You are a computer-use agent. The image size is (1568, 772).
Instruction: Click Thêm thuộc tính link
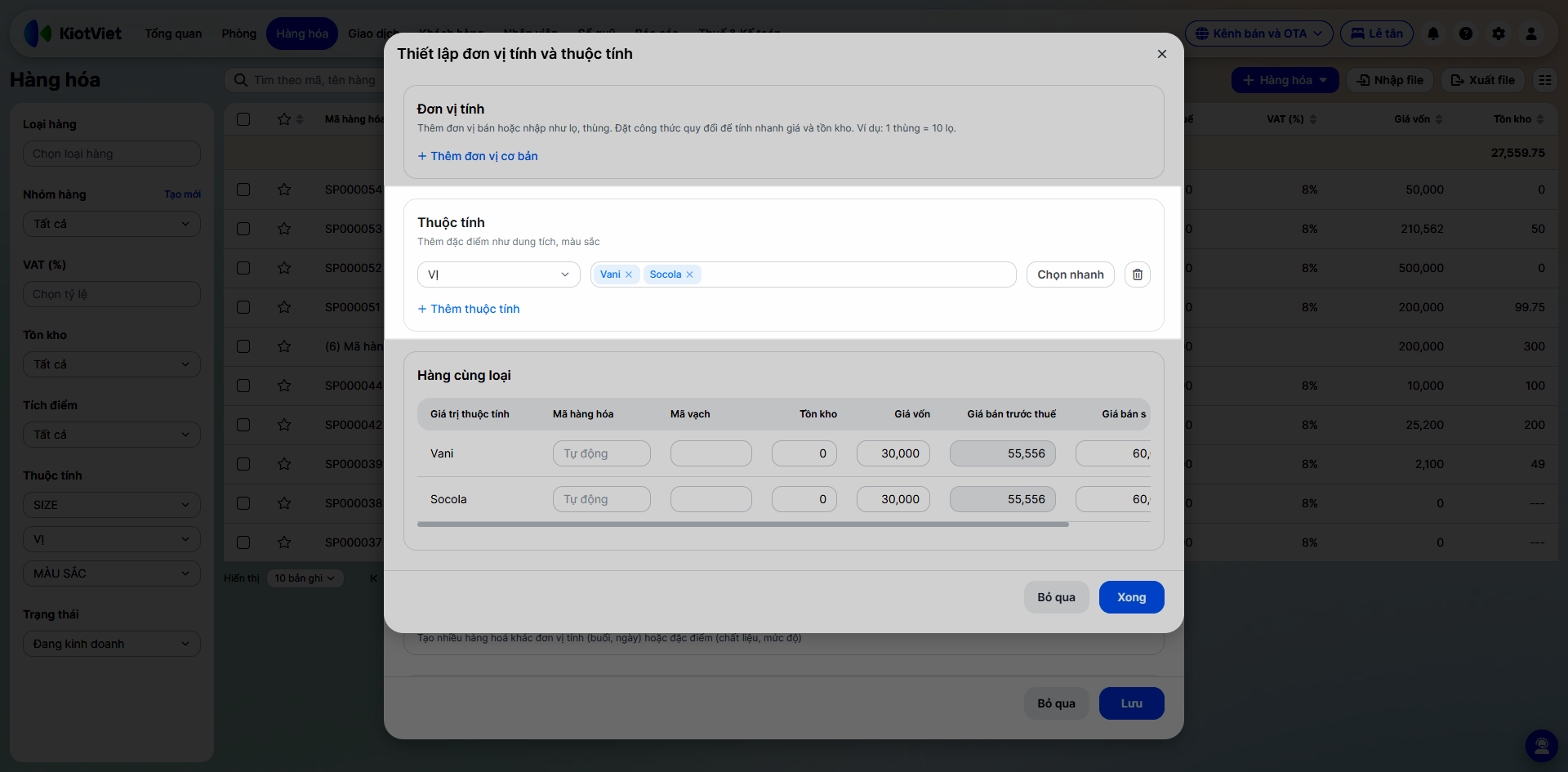469,309
